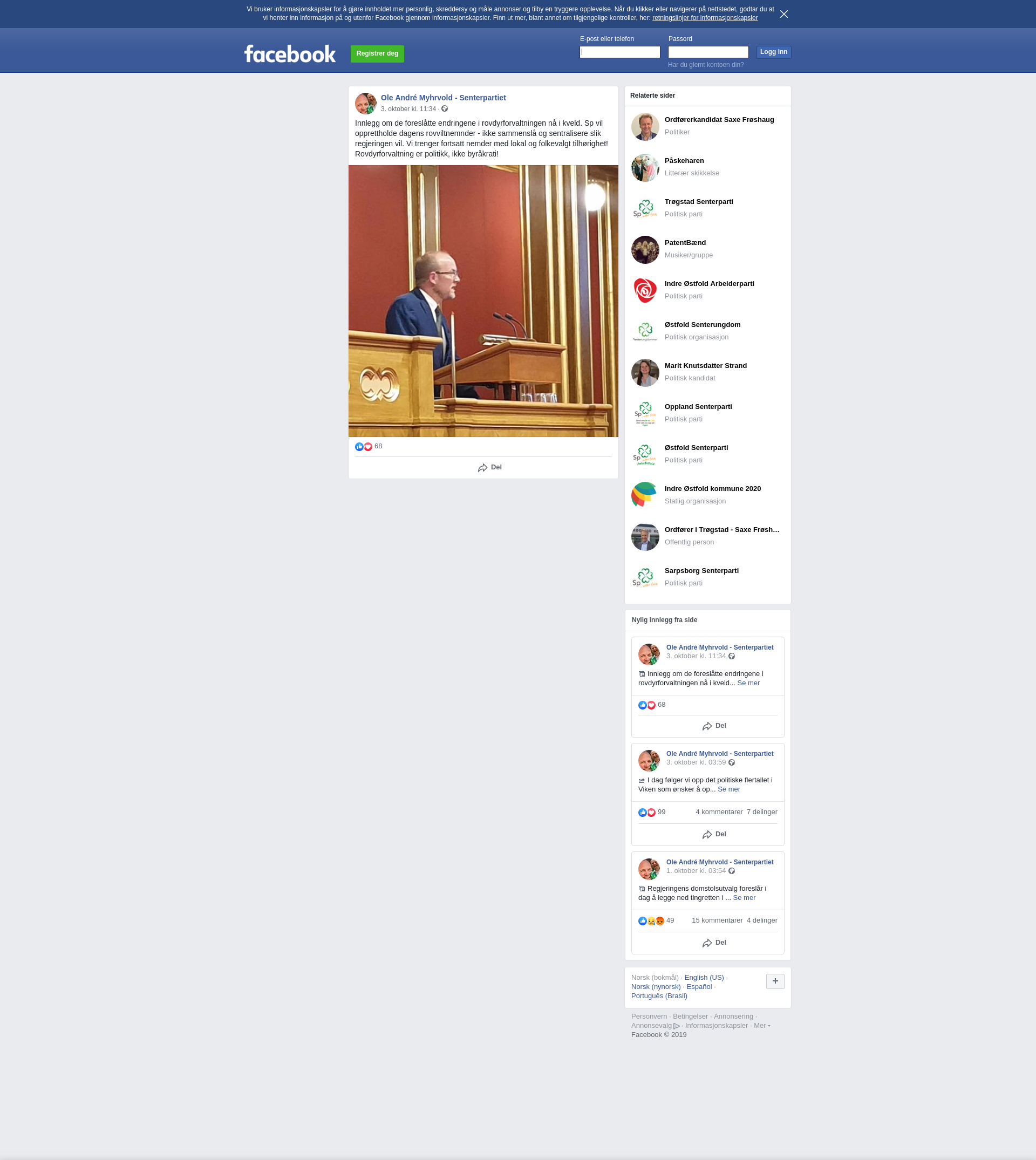Close the cookie notice banner
1036x1160 pixels.
(x=784, y=14)
